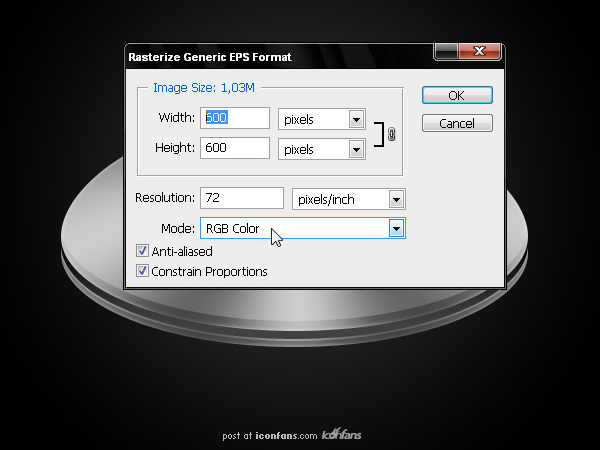Click the Height input field
This screenshot has height=450, width=600.
(x=235, y=148)
